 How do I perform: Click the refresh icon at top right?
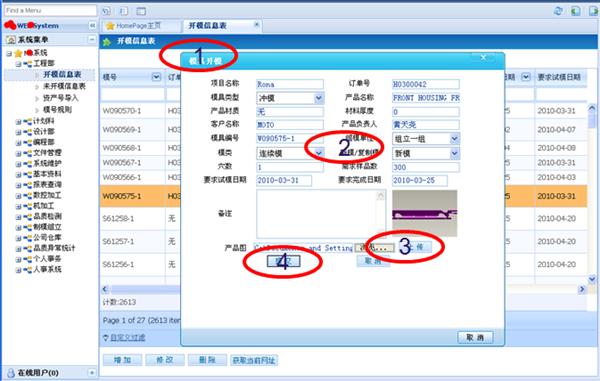(x=558, y=11)
